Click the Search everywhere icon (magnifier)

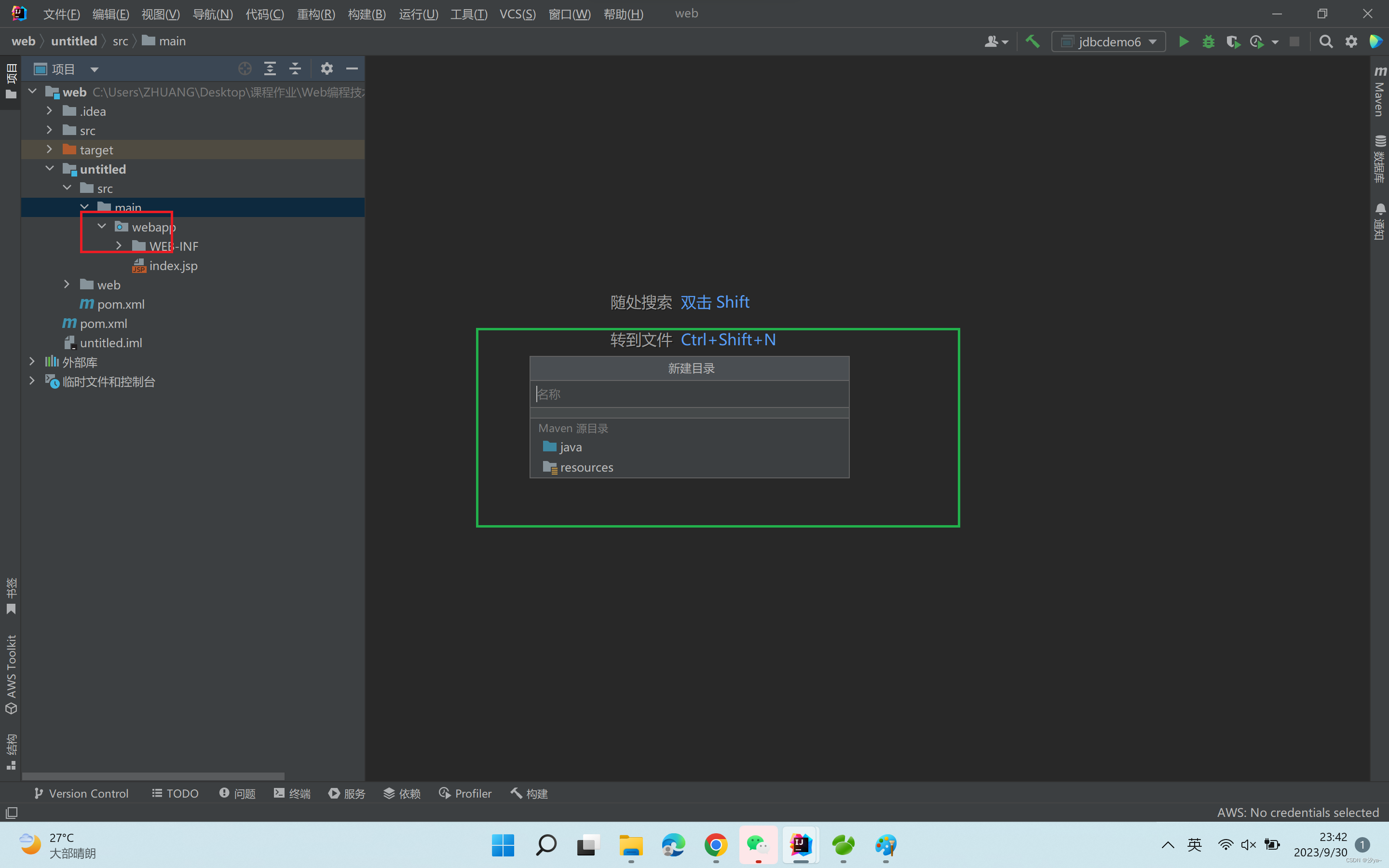(1326, 41)
